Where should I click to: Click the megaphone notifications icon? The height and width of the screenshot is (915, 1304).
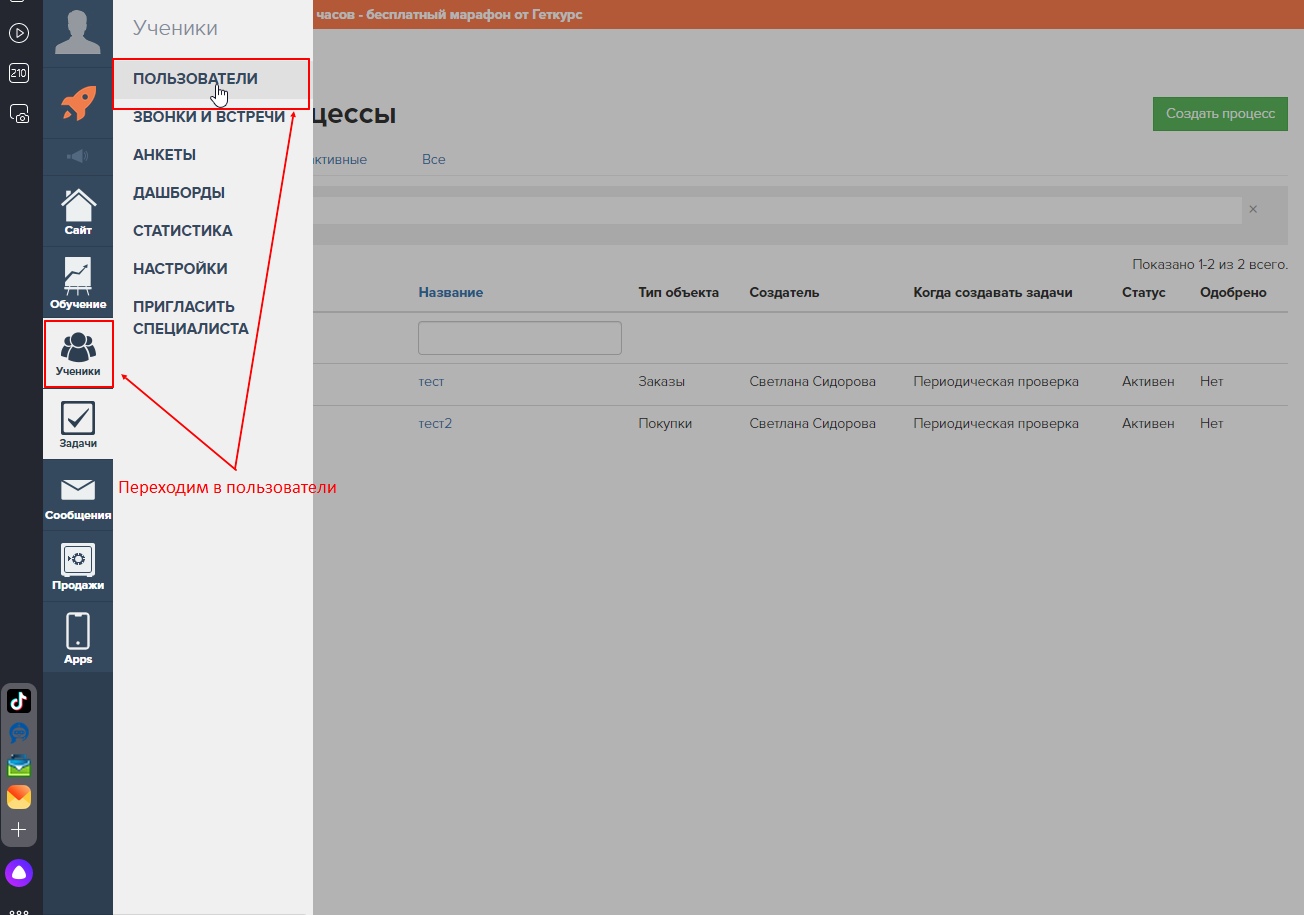click(x=78, y=156)
